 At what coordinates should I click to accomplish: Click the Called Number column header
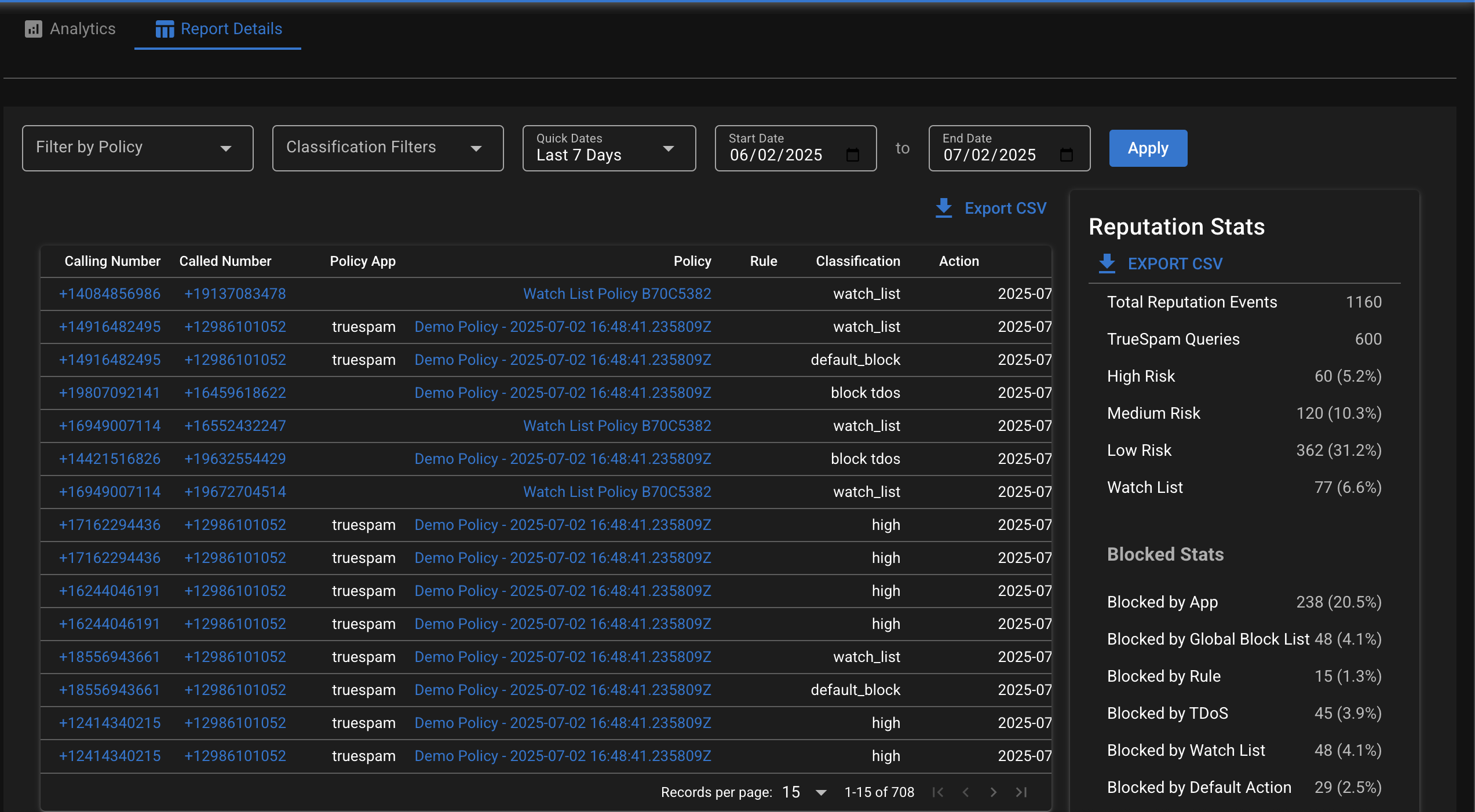(225, 261)
